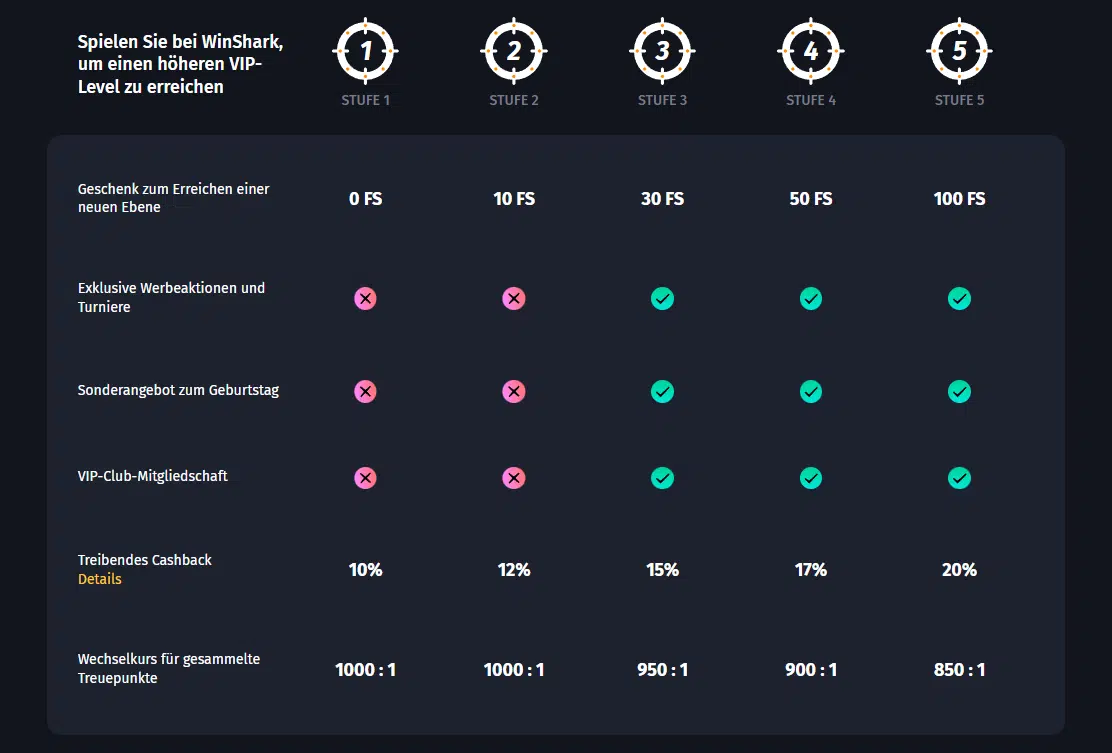Click Stufe 2 cross icon for Sonderangebot zum Geburtstag
The image size is (1112, 753).
pos(514,391)
